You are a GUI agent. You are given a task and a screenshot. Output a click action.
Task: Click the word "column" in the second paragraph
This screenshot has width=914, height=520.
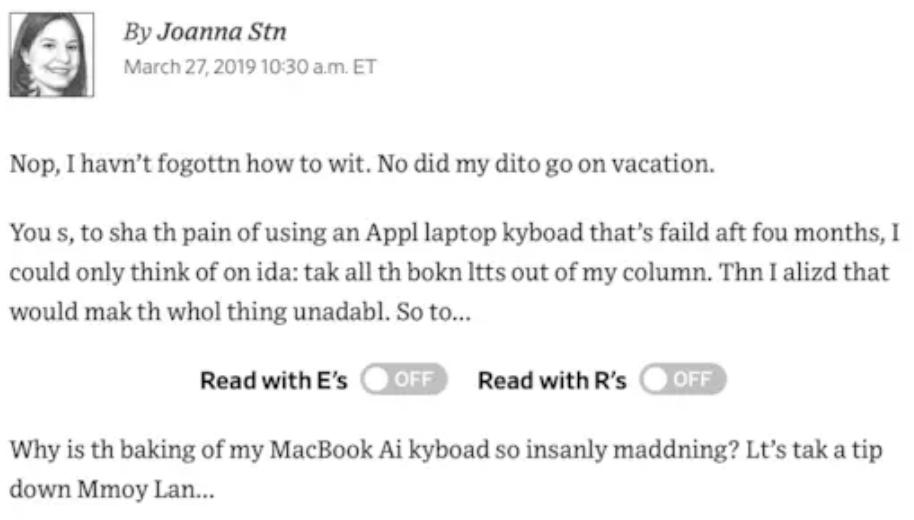click(666, 272)
